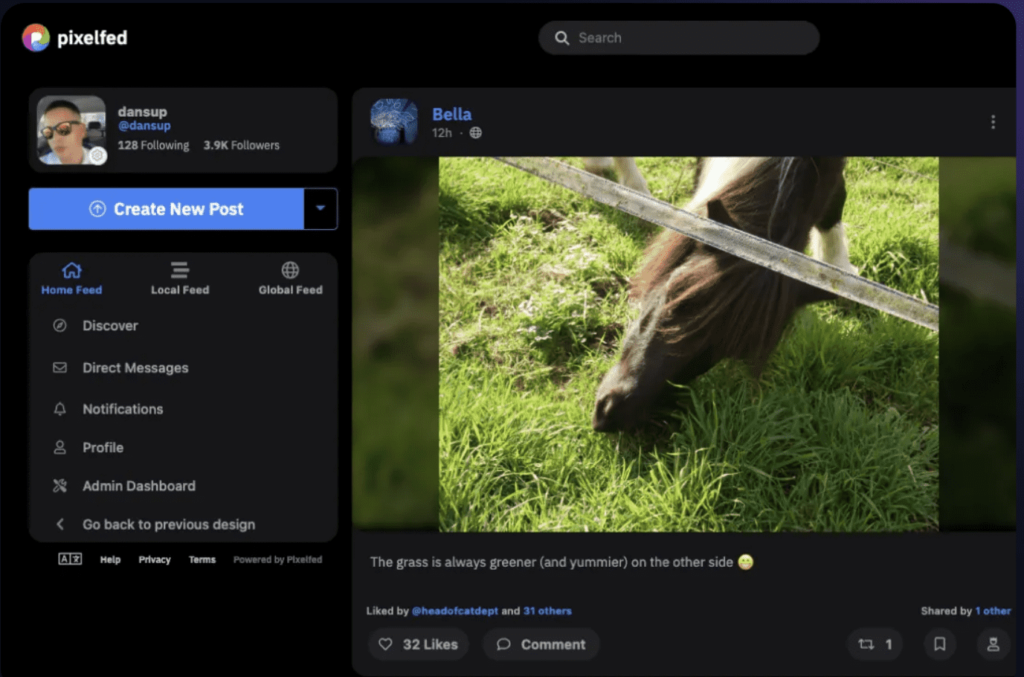Image resolution: width=1024 pixels, height=677 pixels.
Task: Click the language selector icon in footer
Action: click(x=70, y=559)
